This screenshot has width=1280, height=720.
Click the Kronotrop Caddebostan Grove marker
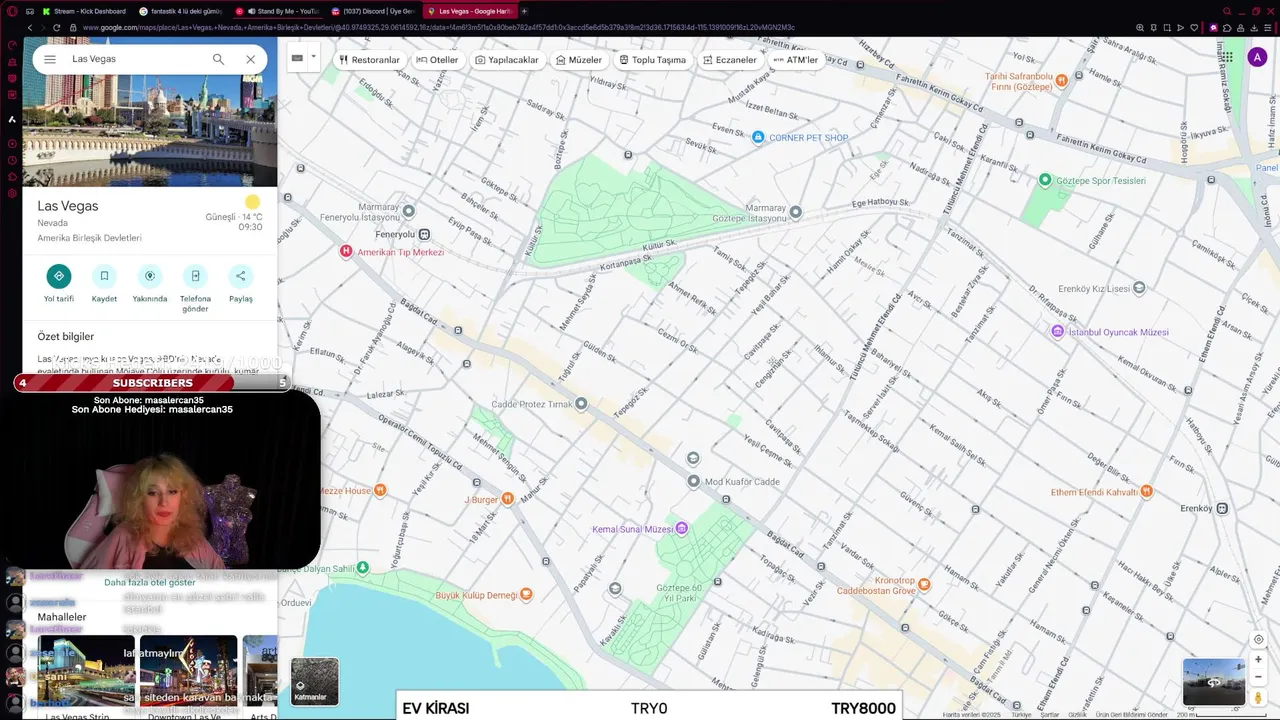(x=924, y=584)
